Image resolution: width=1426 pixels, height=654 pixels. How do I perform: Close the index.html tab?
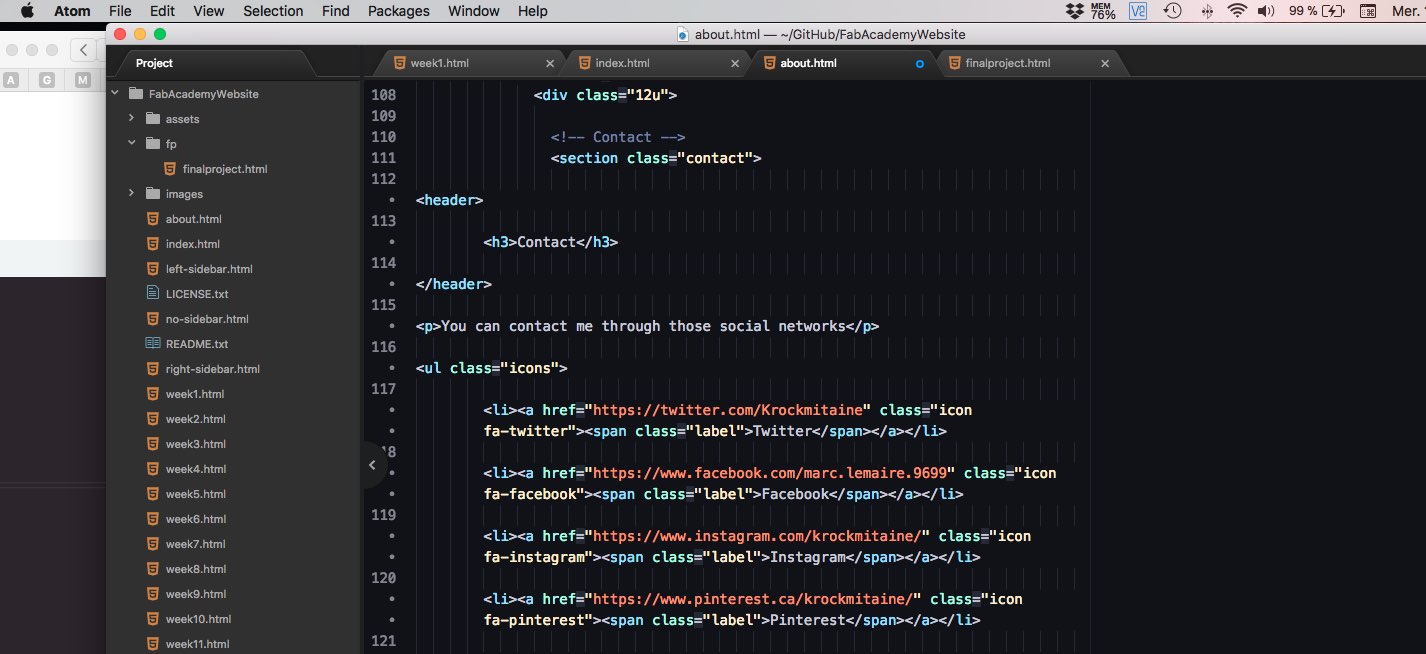pos(735,63)
